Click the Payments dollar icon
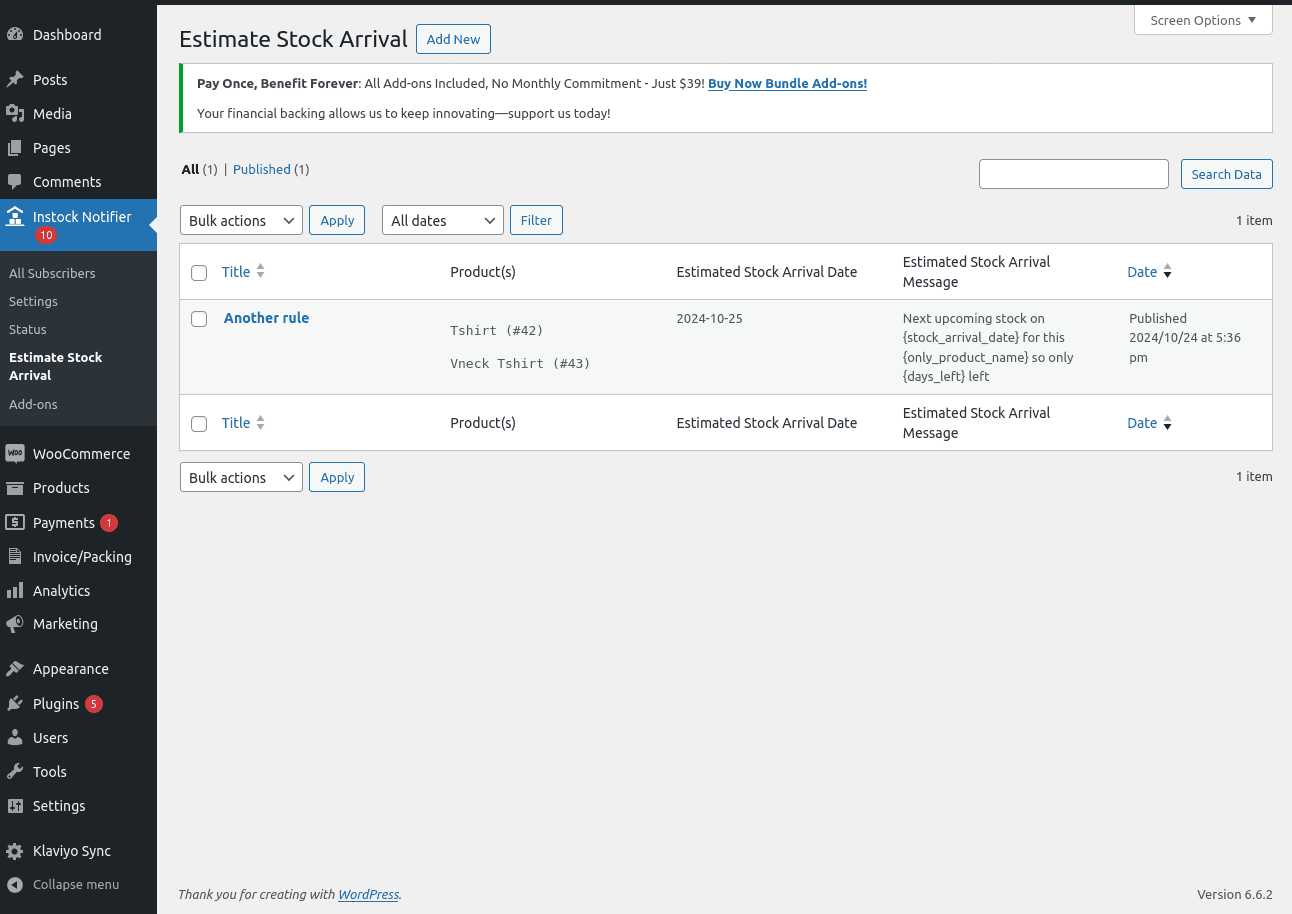This screenshot has width=1292, height=914. (15, 522)
